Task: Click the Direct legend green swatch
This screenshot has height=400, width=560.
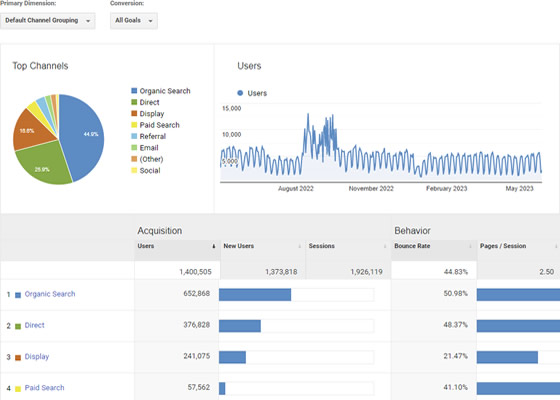Action: (x=134, y=102)
